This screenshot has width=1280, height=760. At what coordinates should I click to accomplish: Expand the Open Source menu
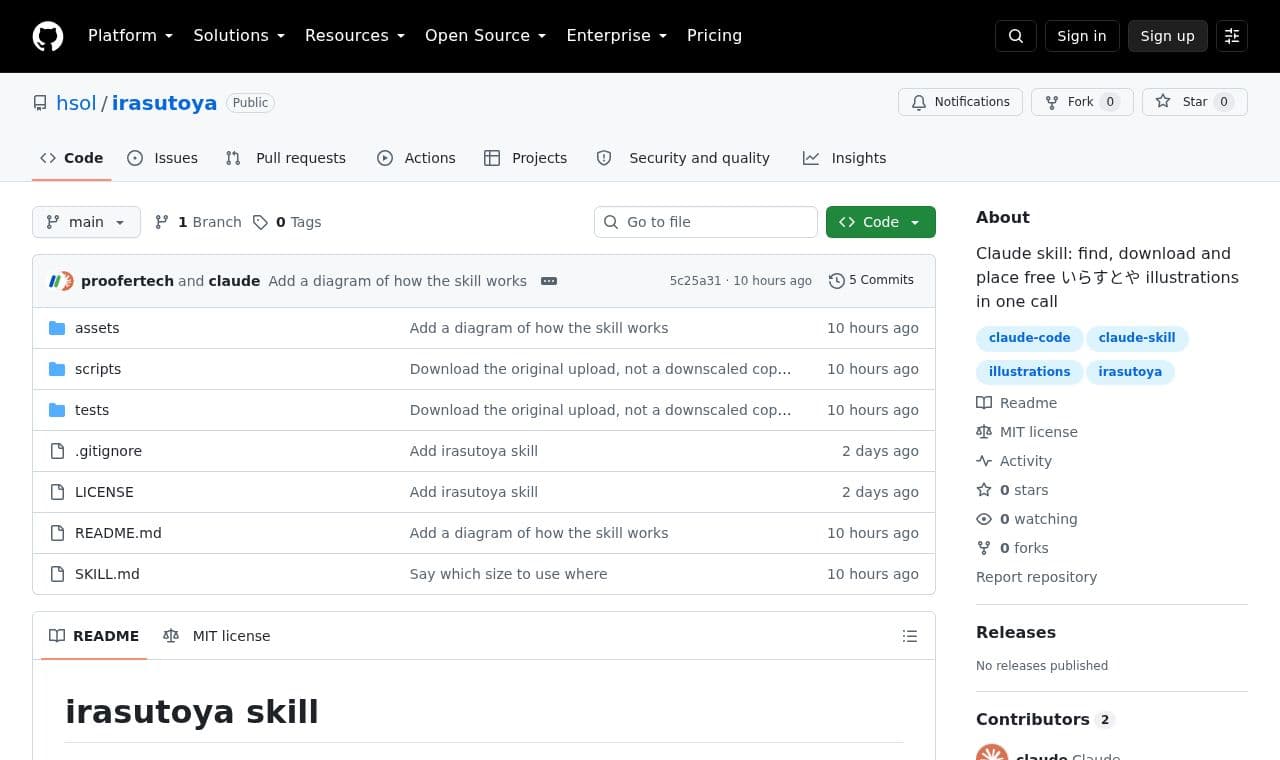tap(485, 36)
